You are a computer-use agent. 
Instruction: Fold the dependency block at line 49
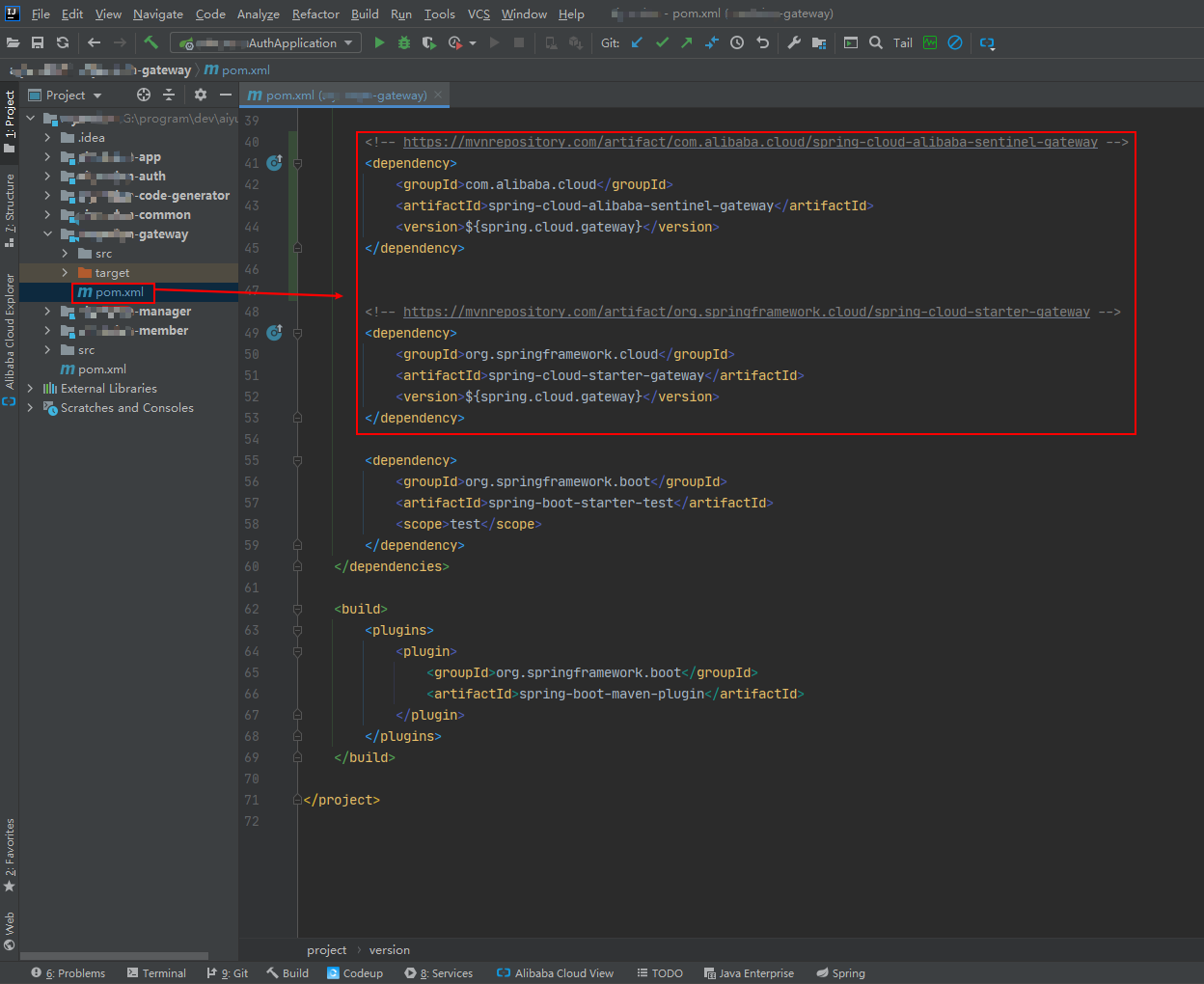[x=298, y=333]
